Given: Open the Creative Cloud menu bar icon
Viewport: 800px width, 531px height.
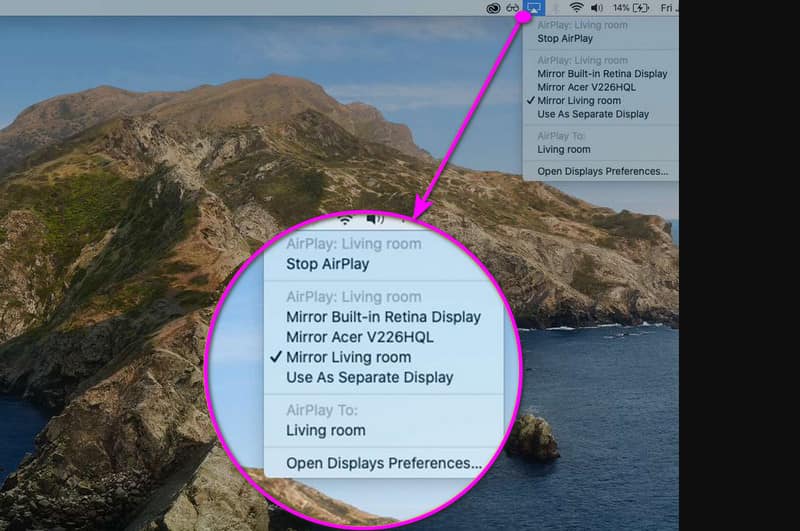Looking at the screenshot, I should click(493, 8).
